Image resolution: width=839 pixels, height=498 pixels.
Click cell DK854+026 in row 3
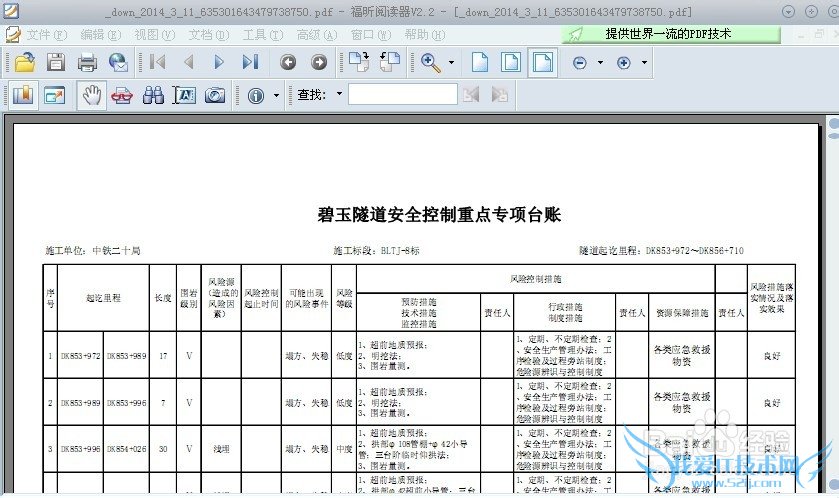tap(126, 449)
